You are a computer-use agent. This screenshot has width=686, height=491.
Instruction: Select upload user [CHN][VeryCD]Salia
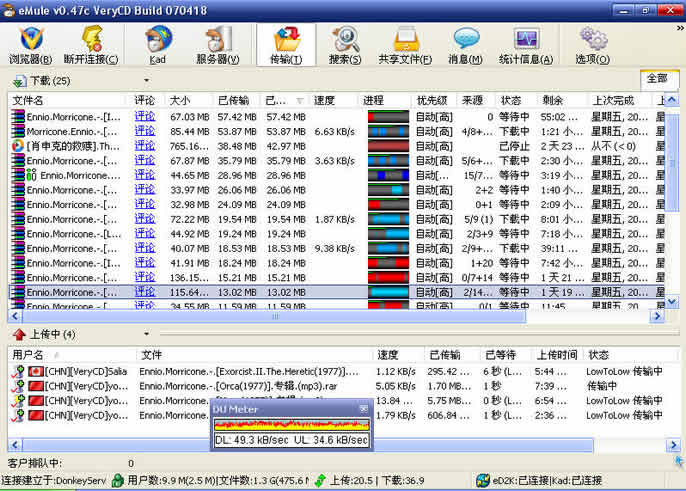pos(86,372)
